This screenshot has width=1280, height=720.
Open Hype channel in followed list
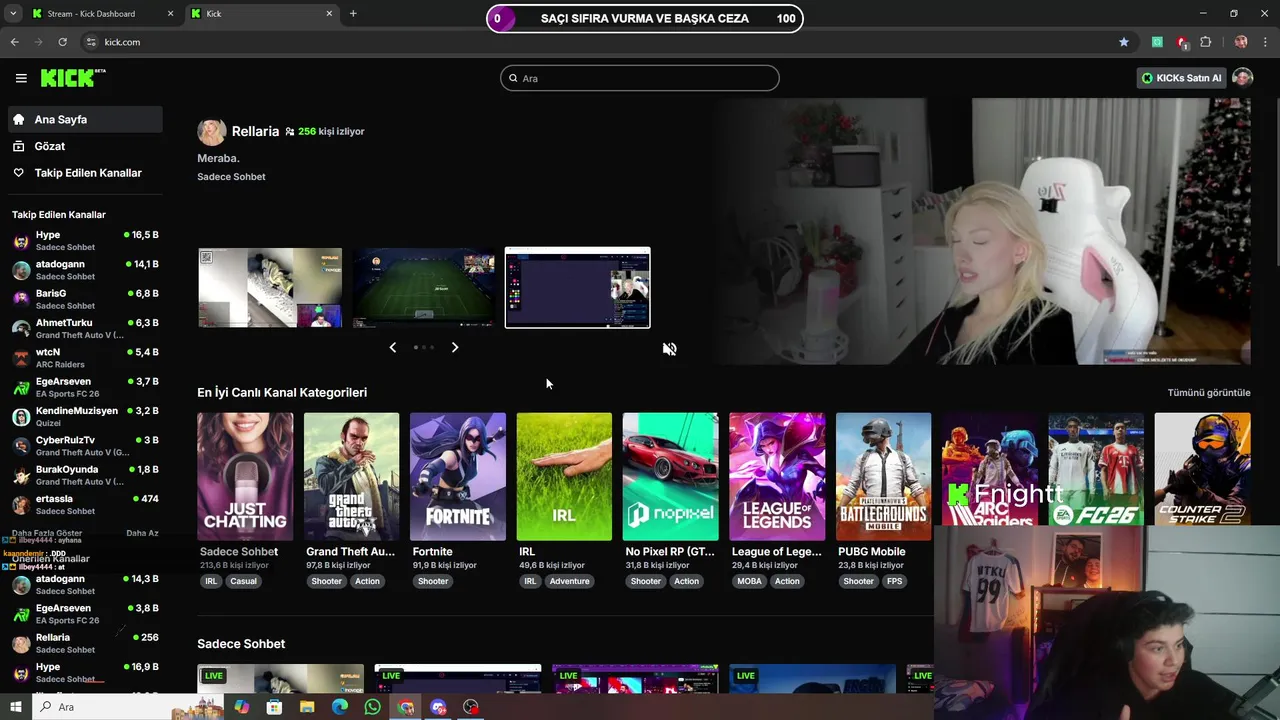[x=85, y=241]
